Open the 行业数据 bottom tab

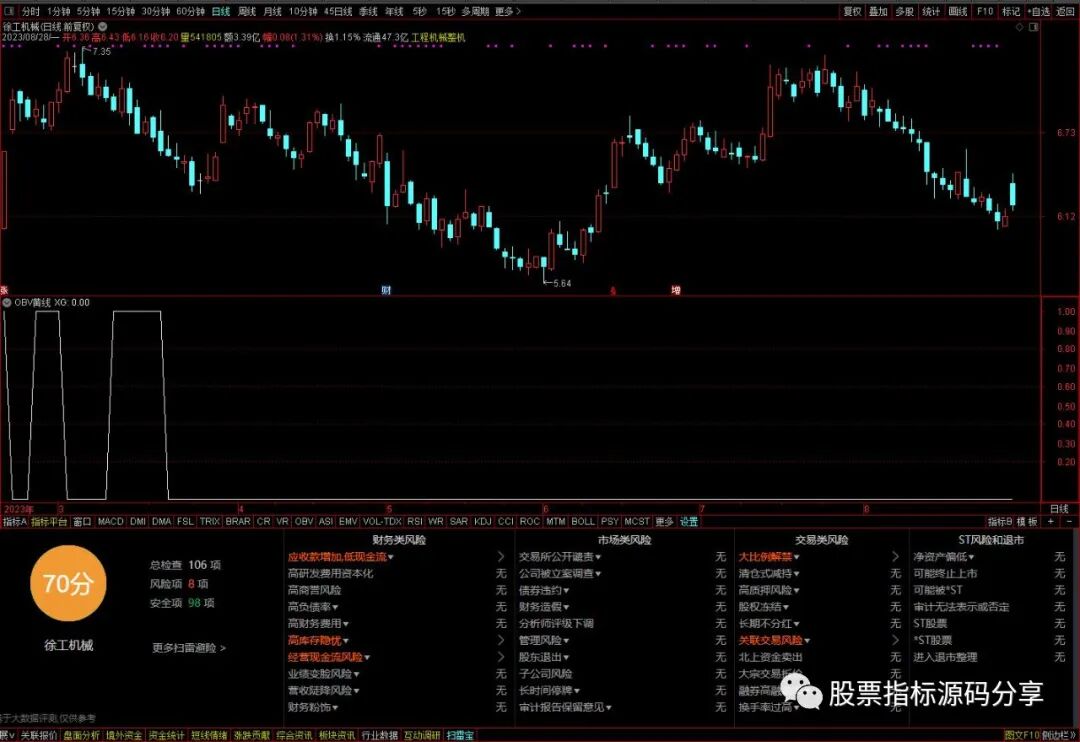380,736
